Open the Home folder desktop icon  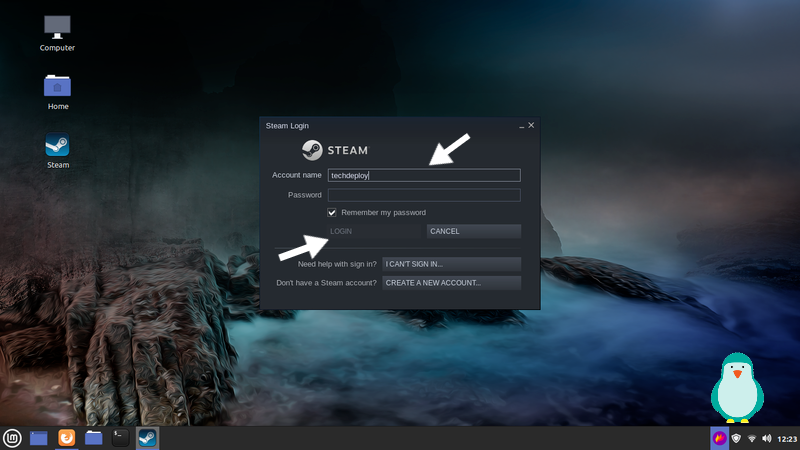(x=58, y=92)
